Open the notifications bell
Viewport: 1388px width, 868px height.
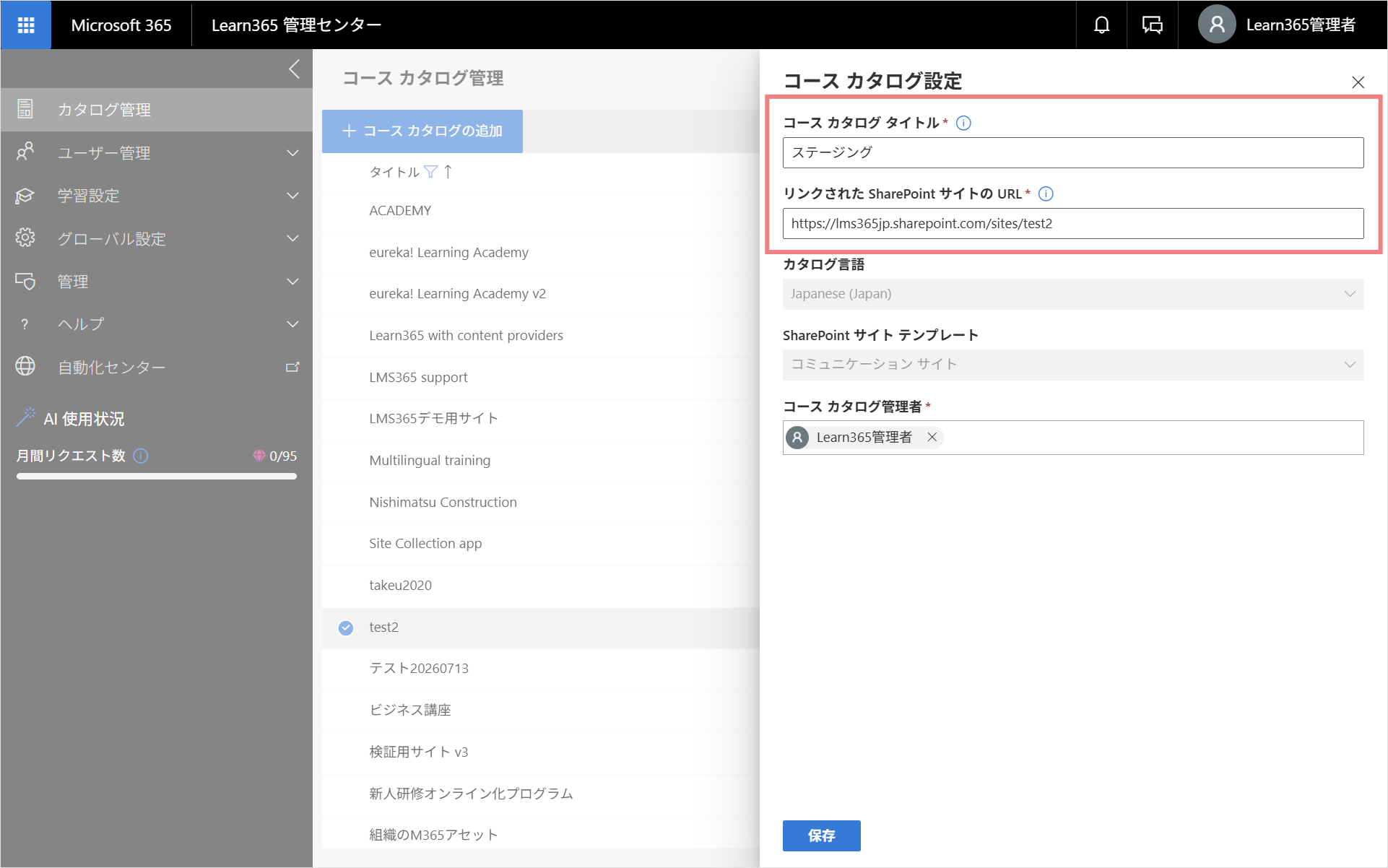click(1101, 25)
